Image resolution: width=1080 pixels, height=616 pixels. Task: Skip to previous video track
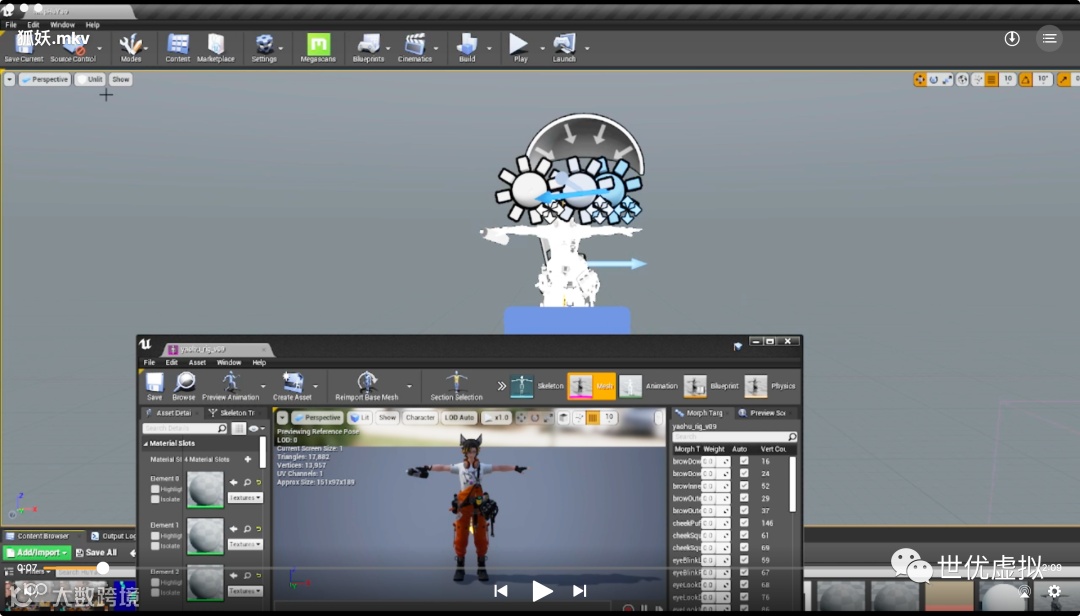coord(501,591)
